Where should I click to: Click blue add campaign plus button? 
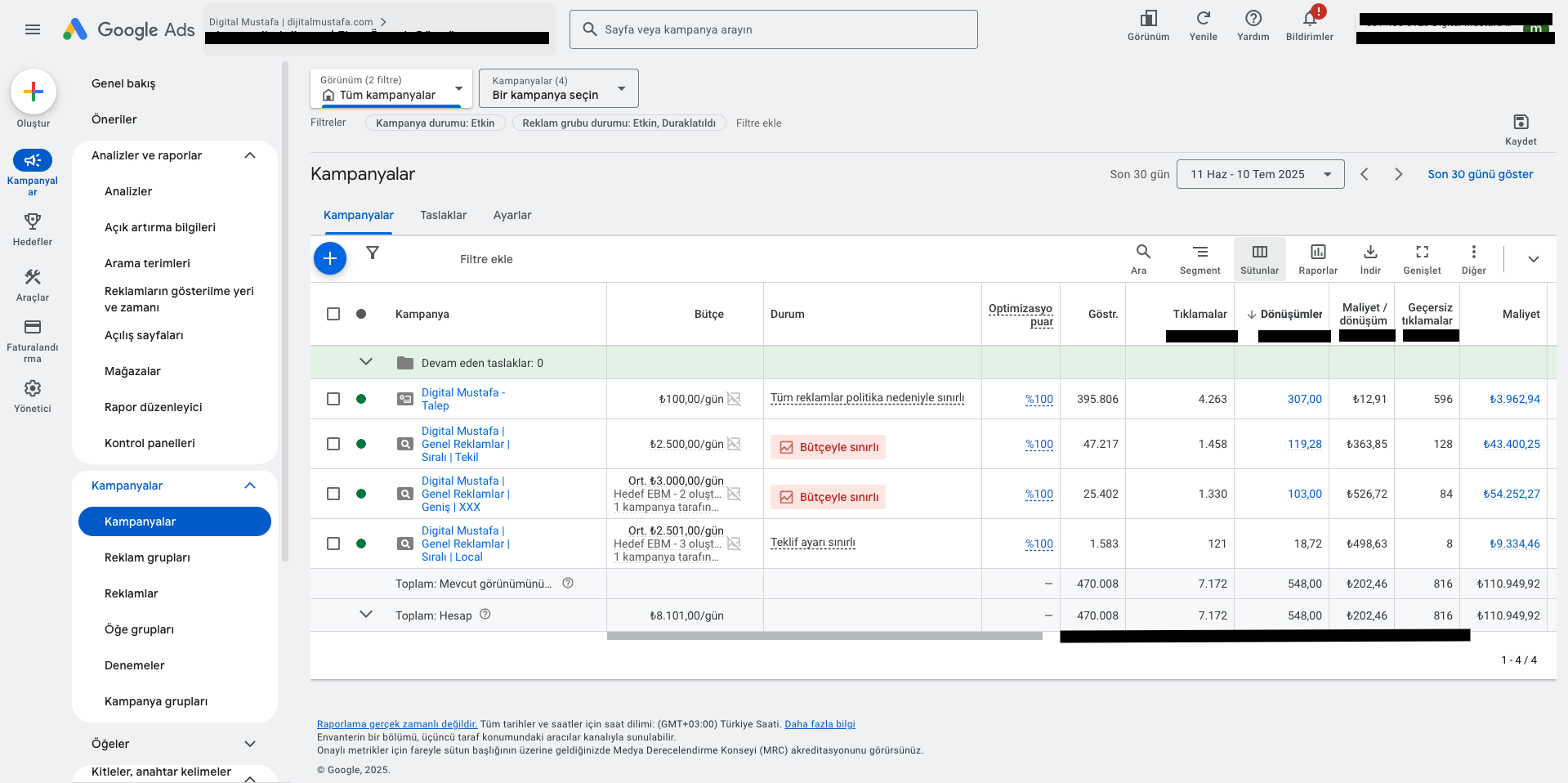(x=330, y=258)
